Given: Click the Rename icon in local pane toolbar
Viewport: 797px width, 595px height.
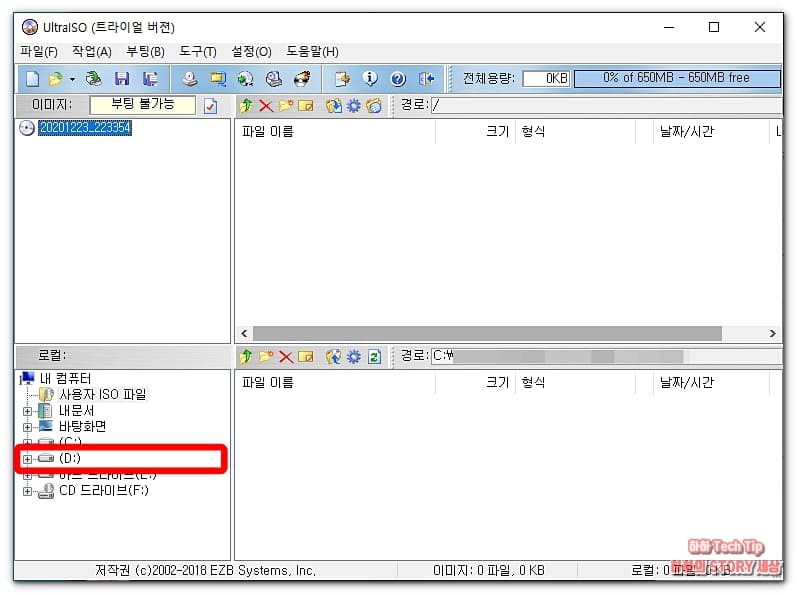Looking at the screenshot, I should (305, 357).
